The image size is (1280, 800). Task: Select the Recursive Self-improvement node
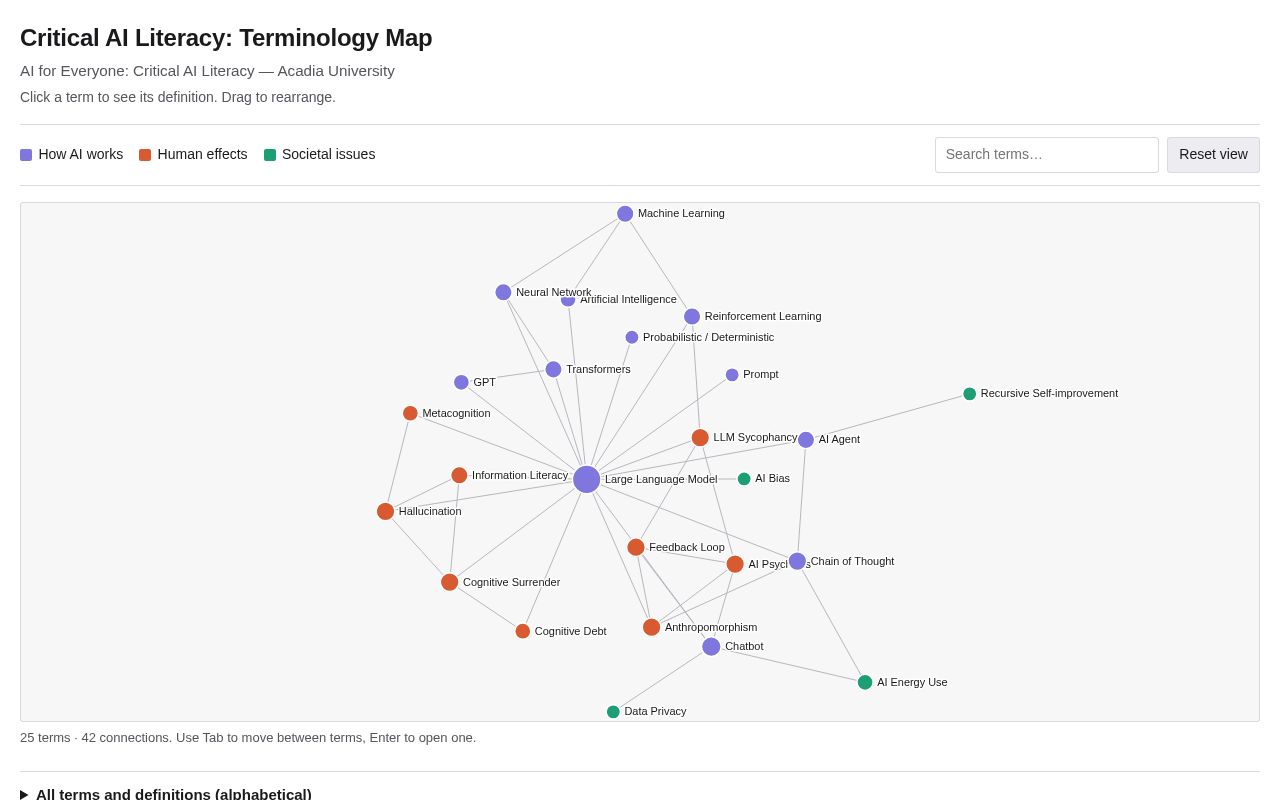[x=969, y=394]
